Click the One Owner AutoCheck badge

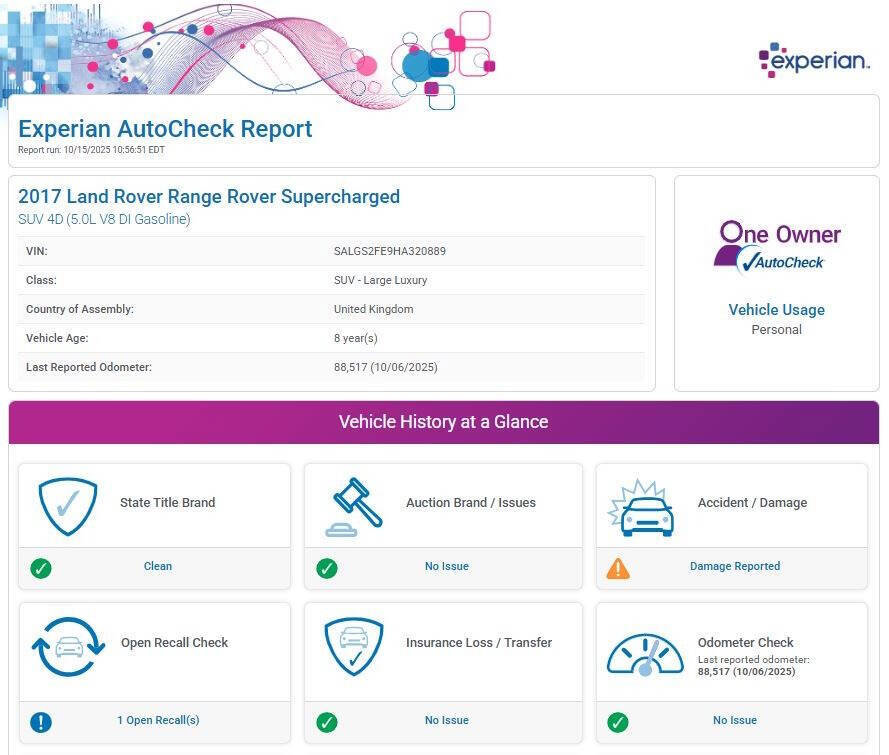779,247
